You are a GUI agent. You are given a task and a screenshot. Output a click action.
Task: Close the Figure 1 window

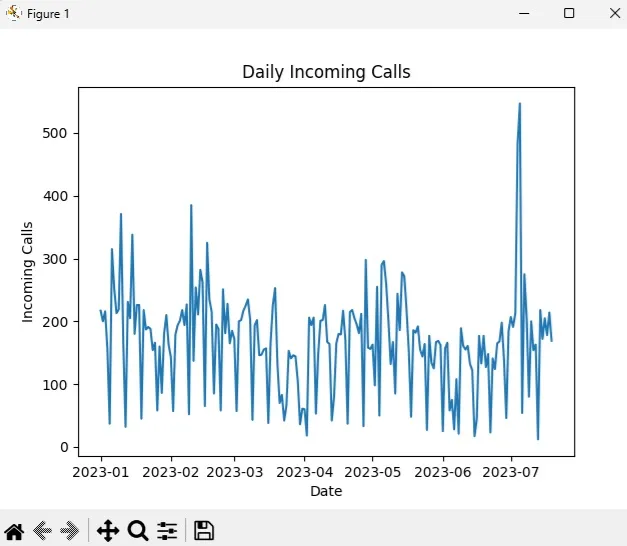click(613, 13)
